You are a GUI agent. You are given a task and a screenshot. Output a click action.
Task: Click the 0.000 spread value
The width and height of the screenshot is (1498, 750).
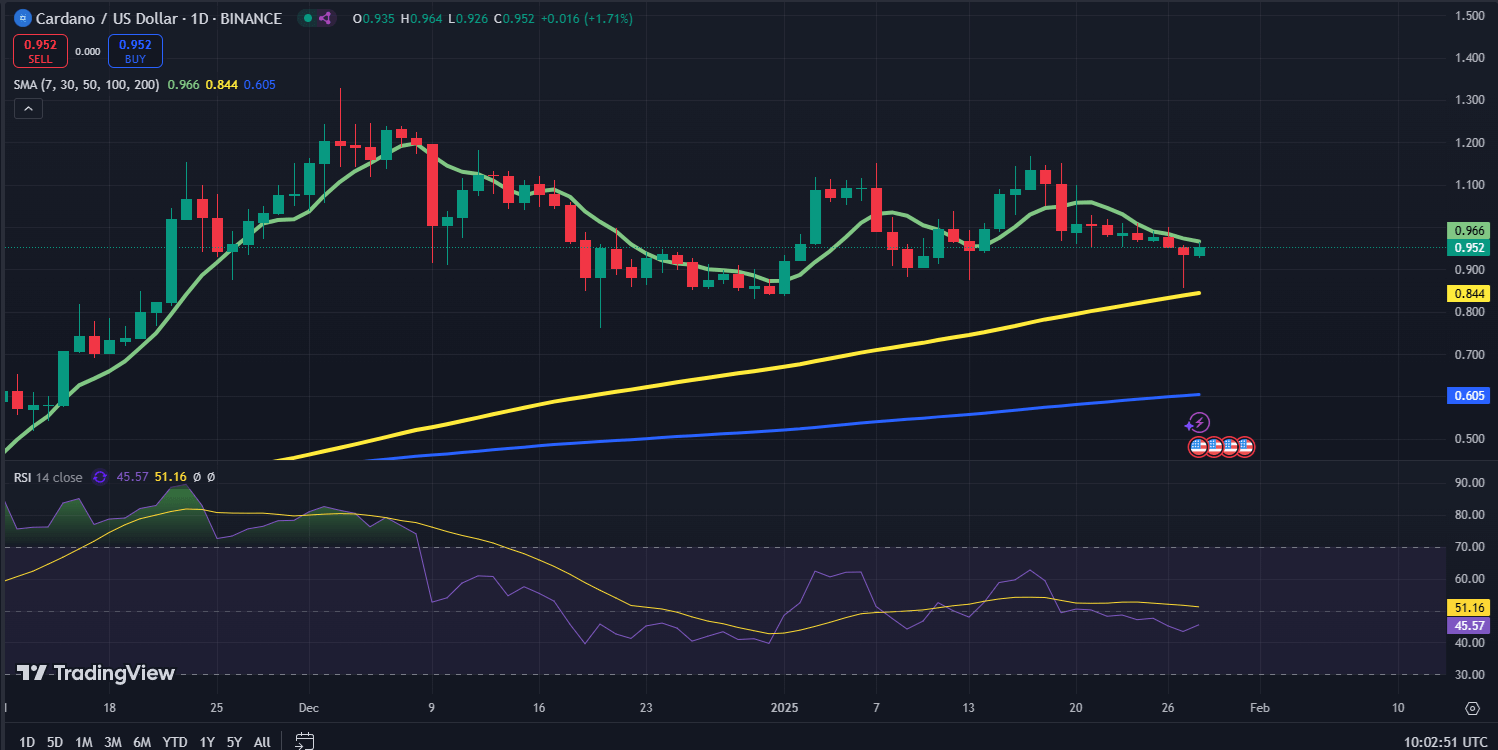coord(88,52)
